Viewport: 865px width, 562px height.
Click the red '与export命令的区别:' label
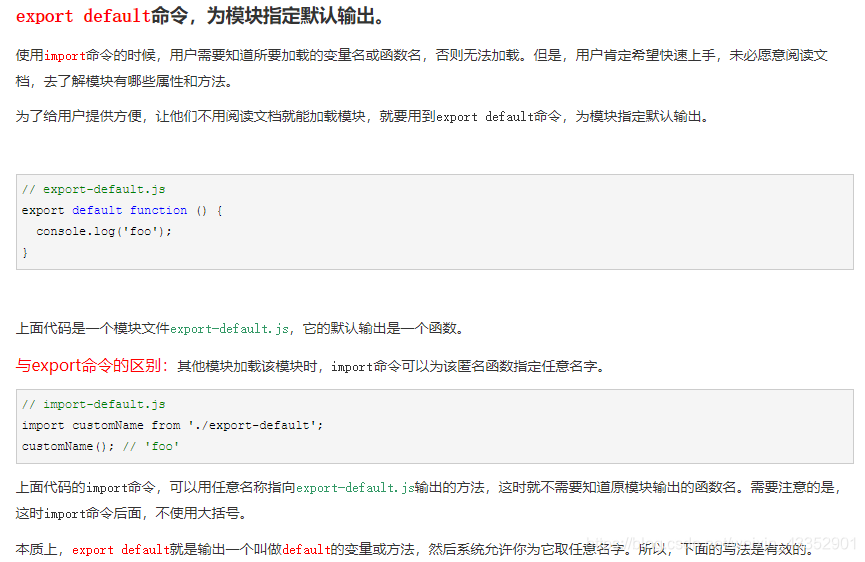(92, 366)
